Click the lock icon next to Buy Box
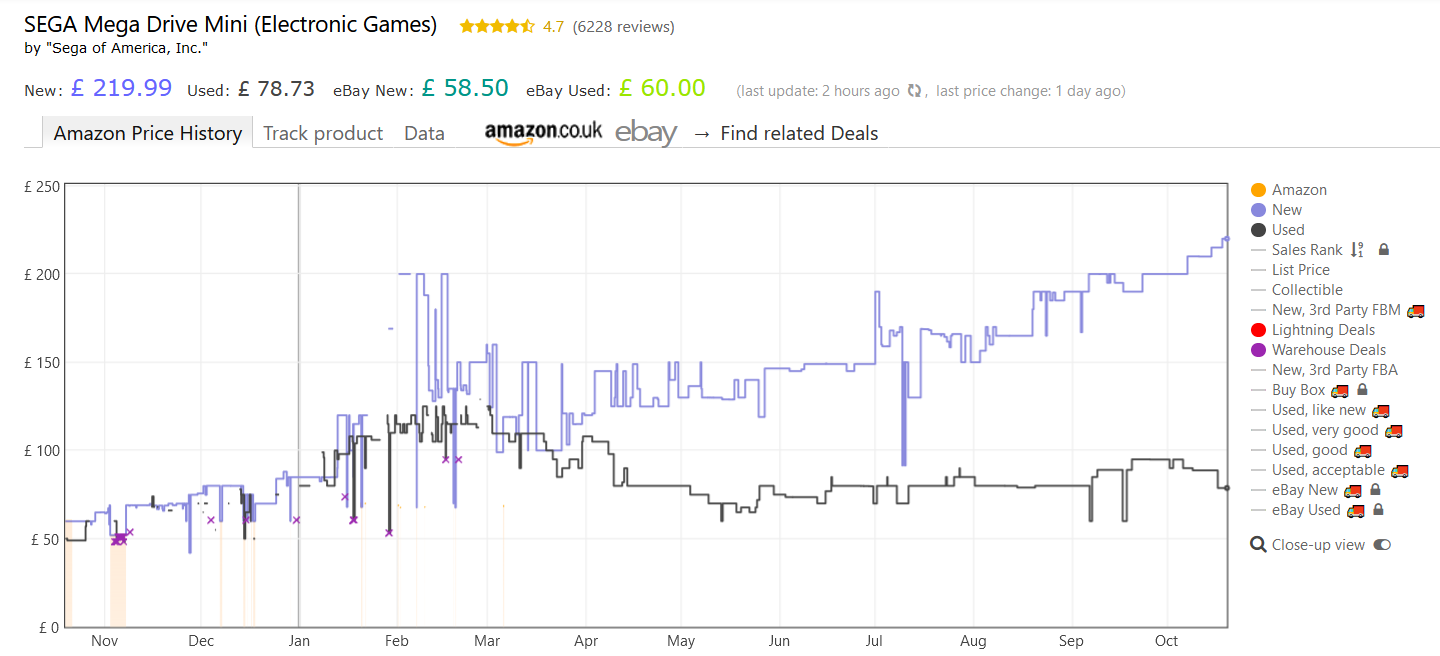The image size is (1440, 656). click(1362, 390)
